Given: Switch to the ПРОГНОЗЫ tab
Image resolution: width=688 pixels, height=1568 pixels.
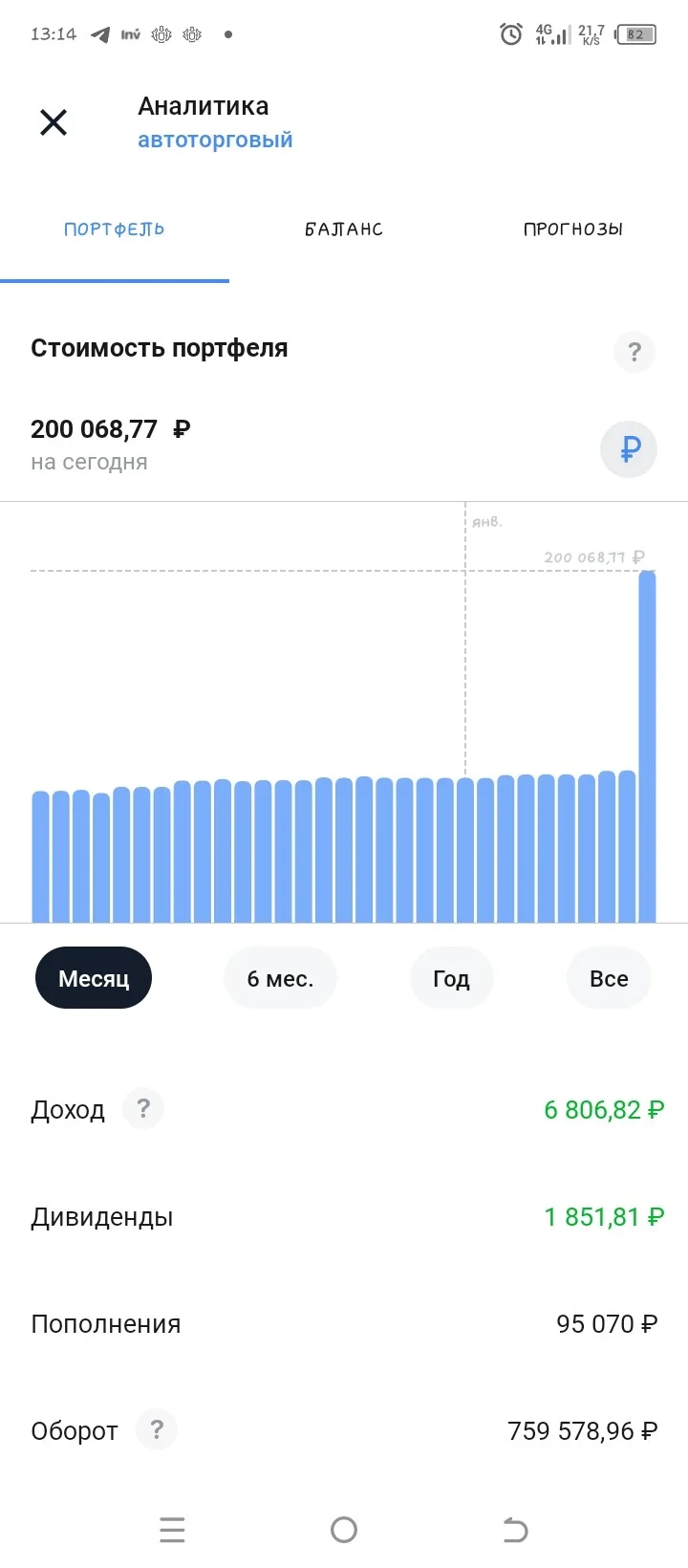Looking at the screenshot, I should pyautogui.click(x=573, y=229).
